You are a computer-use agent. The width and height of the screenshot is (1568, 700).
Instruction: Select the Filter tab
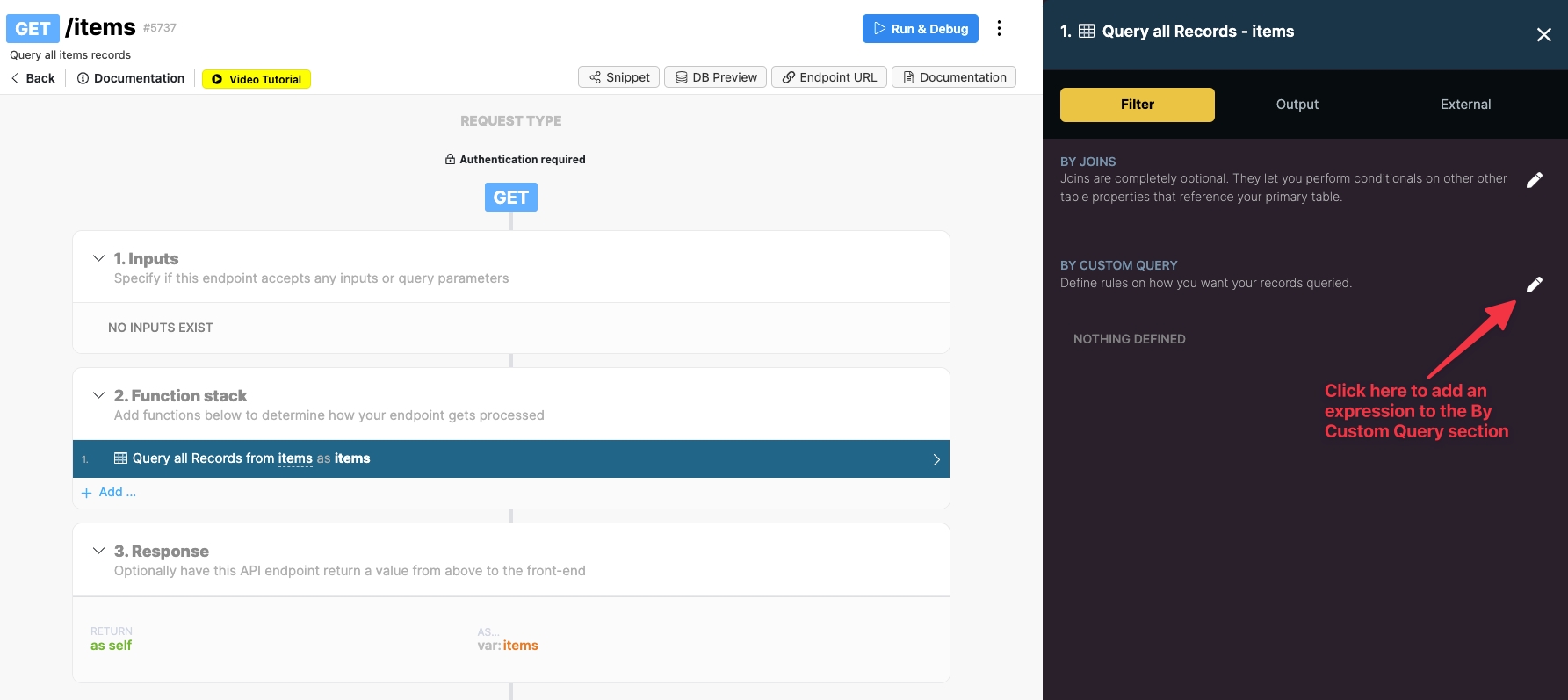click(1138, 105)
